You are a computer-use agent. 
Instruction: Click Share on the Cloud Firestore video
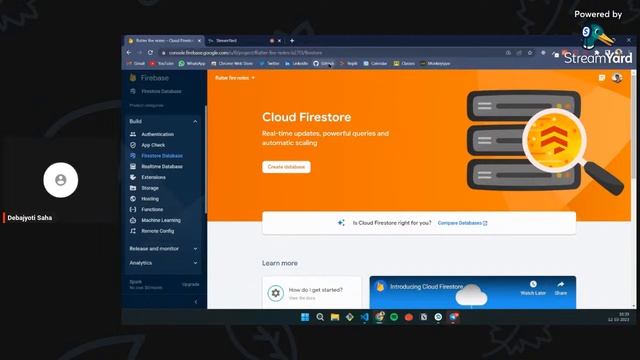tap(560, 288)
